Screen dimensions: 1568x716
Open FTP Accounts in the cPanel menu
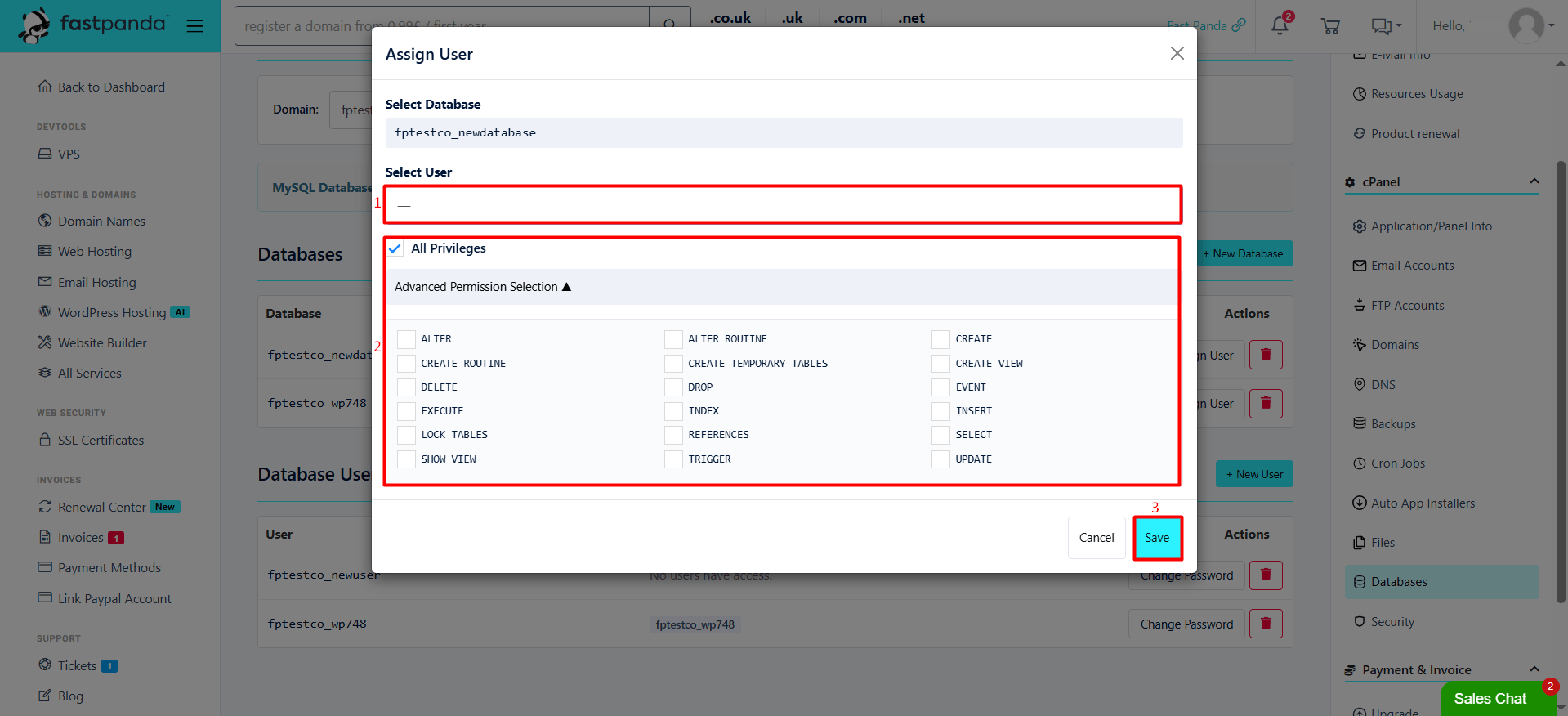click(x=1407, y=305)
